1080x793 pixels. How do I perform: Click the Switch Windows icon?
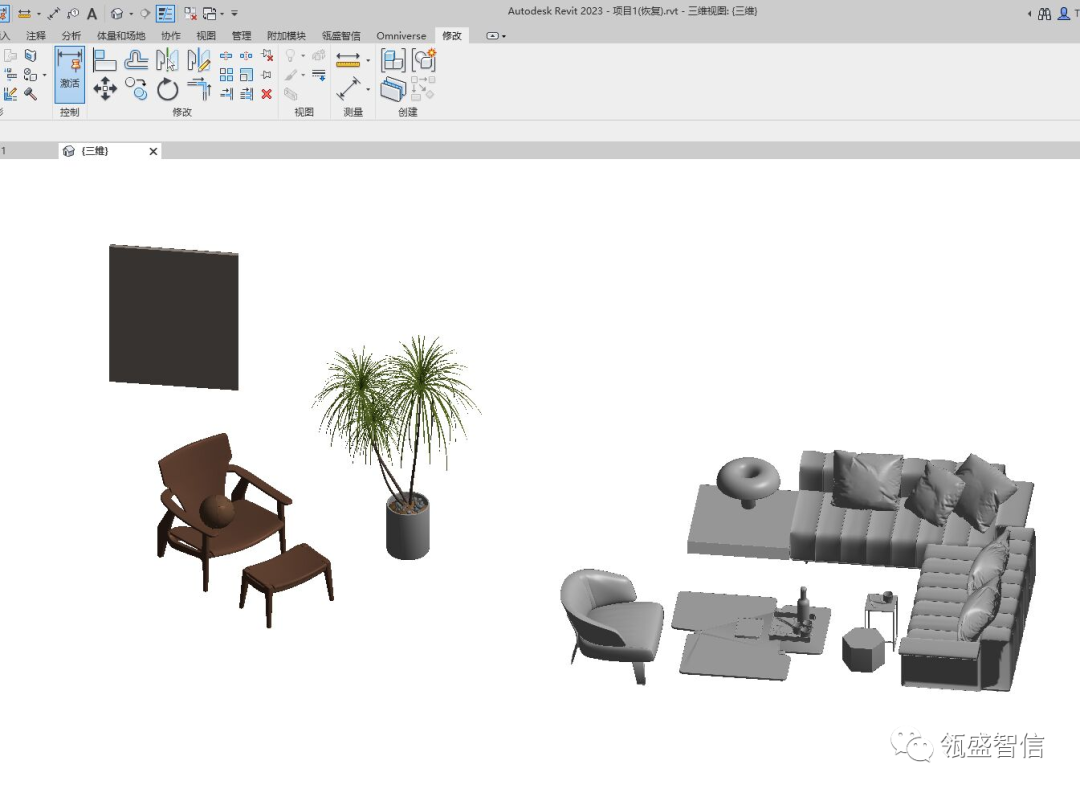tap(209, 13)
